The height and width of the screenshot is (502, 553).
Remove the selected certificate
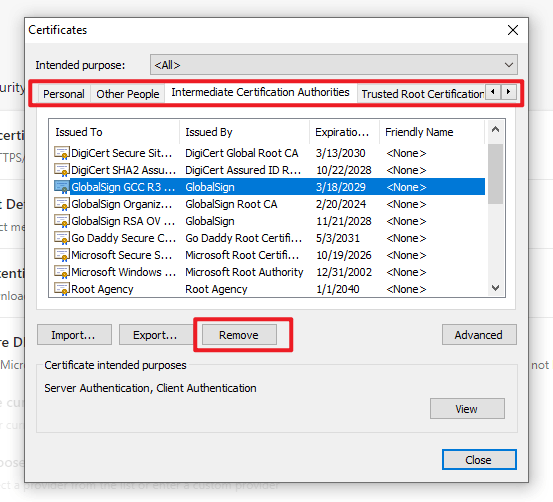(x=239, y=335)
